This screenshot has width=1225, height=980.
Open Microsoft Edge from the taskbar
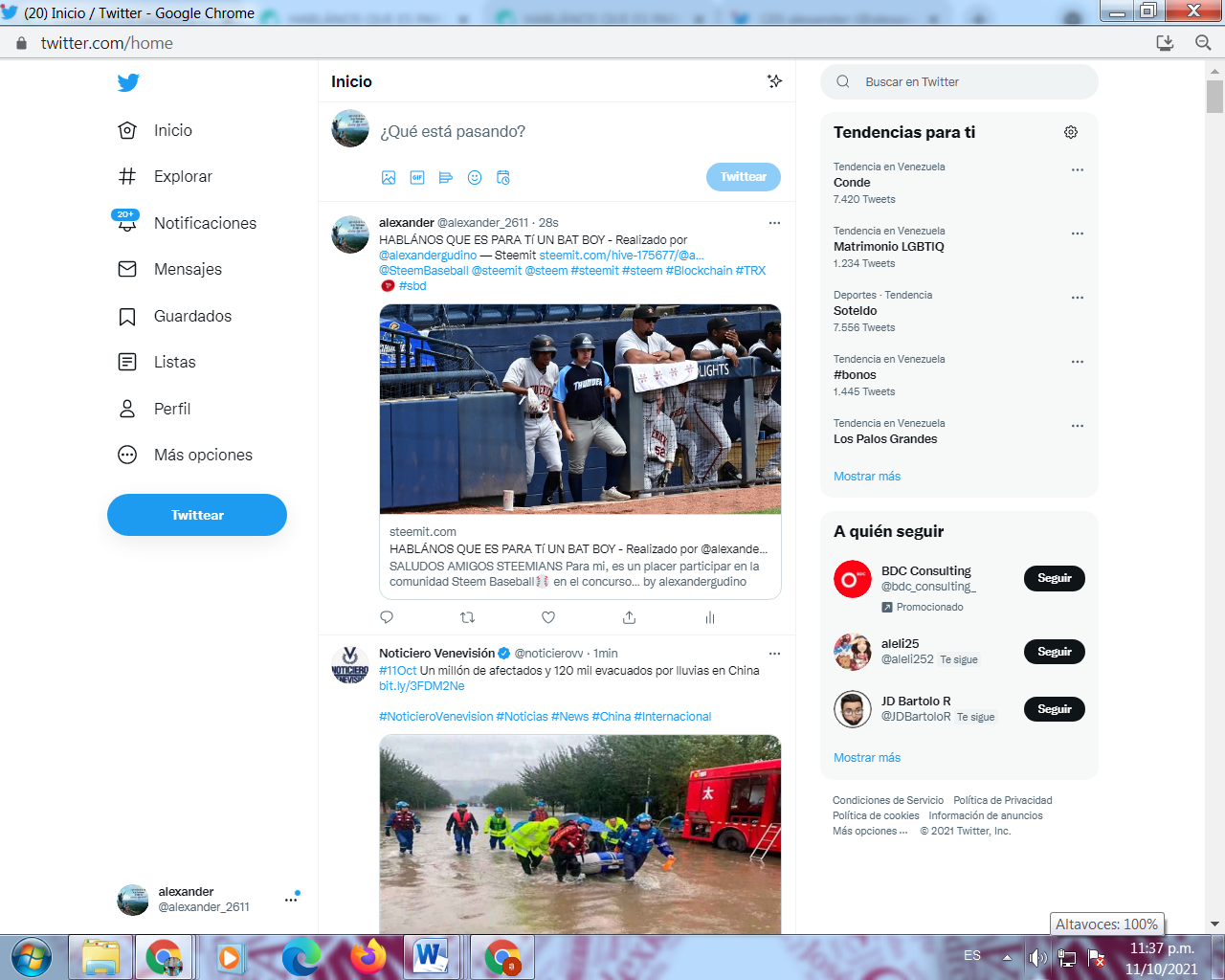(301, 958)
